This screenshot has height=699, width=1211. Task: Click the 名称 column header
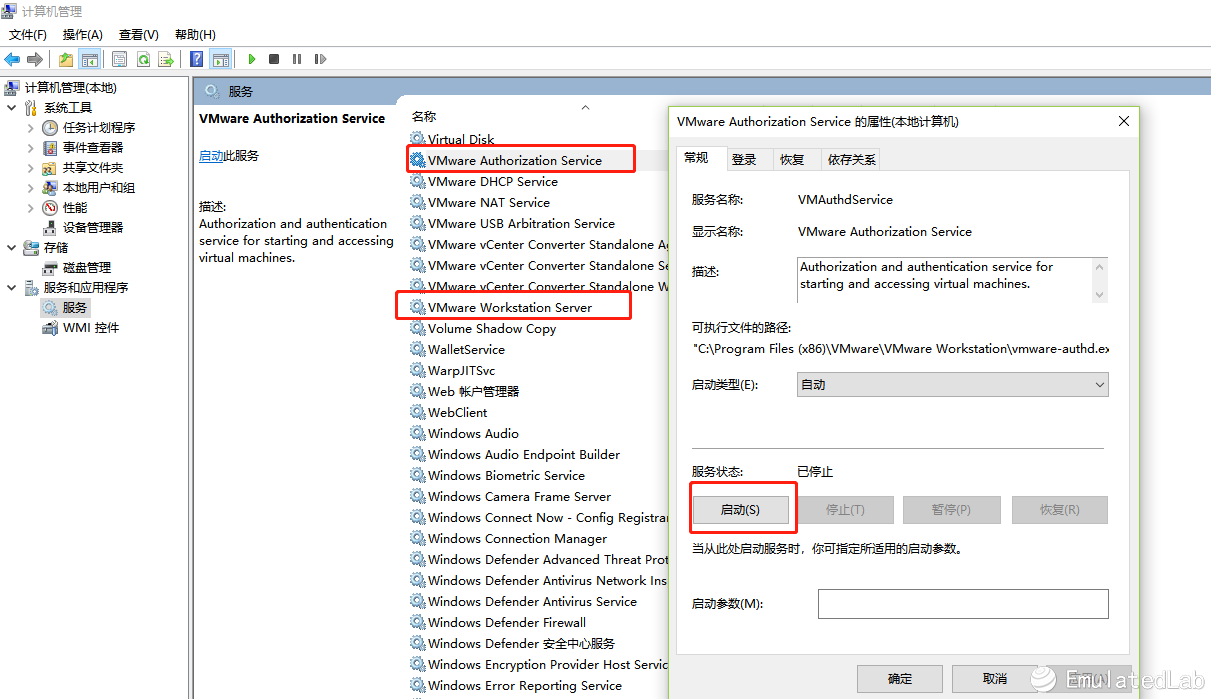424,117
